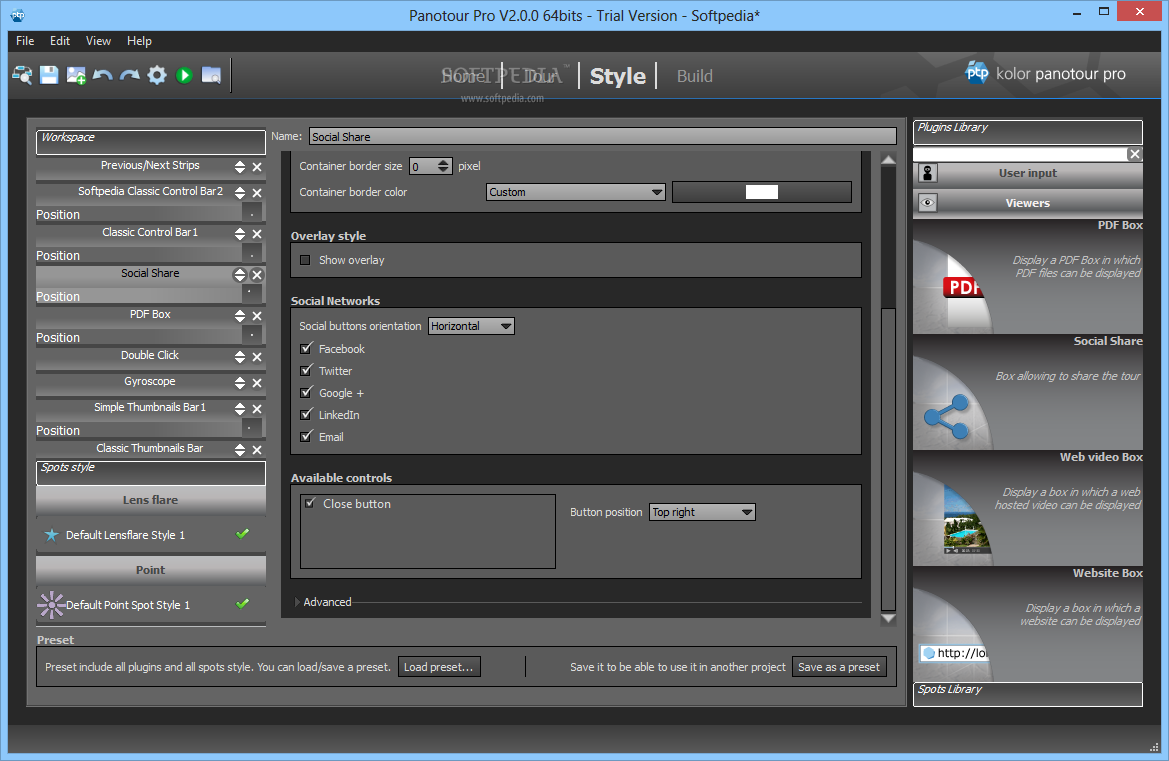Toggle Default Point Spot Style 1 checkmark
The image size is (1169, 761).
click(242, 604)
